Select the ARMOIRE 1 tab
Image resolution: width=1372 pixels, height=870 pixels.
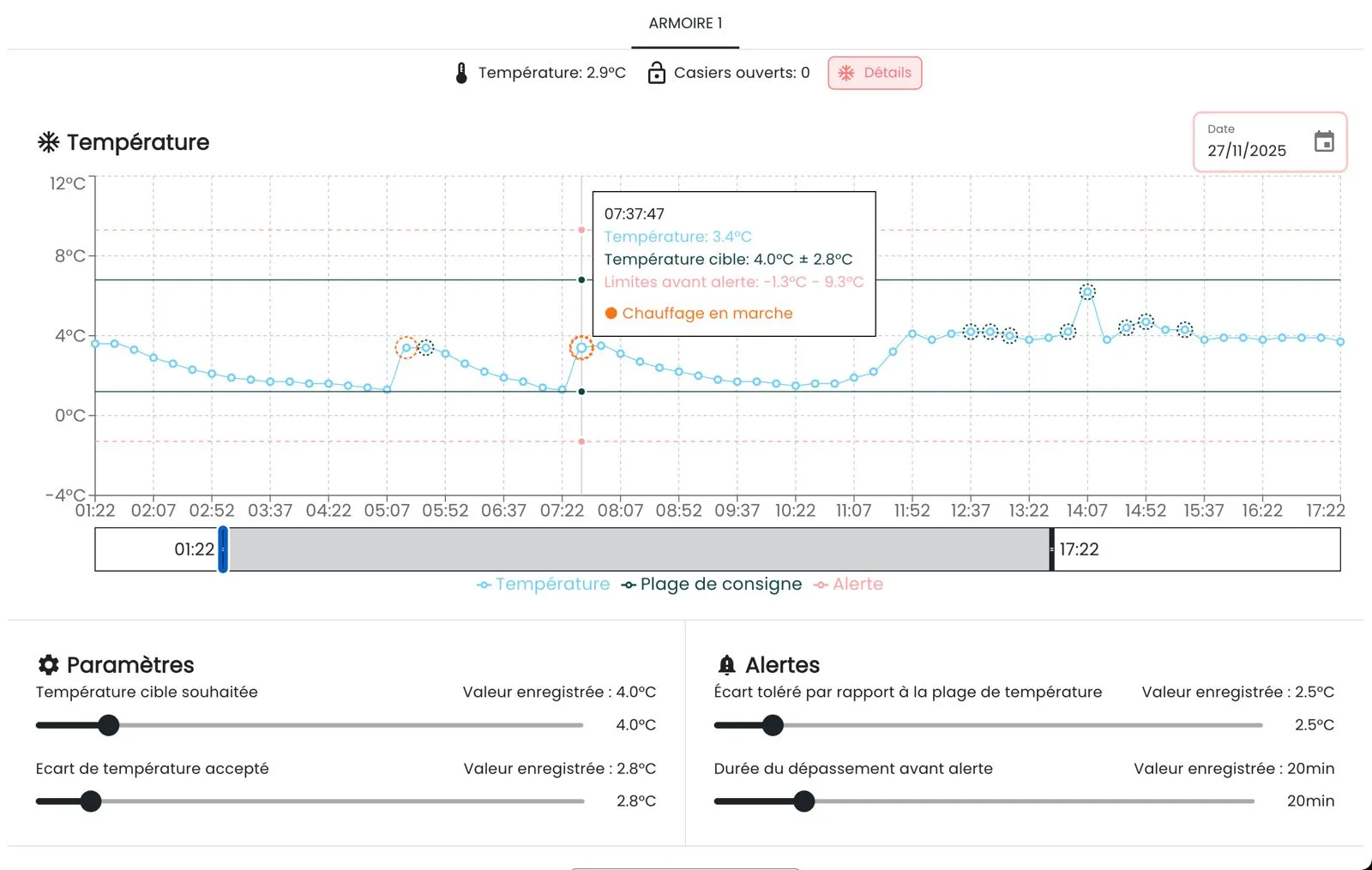pos(685,23)
